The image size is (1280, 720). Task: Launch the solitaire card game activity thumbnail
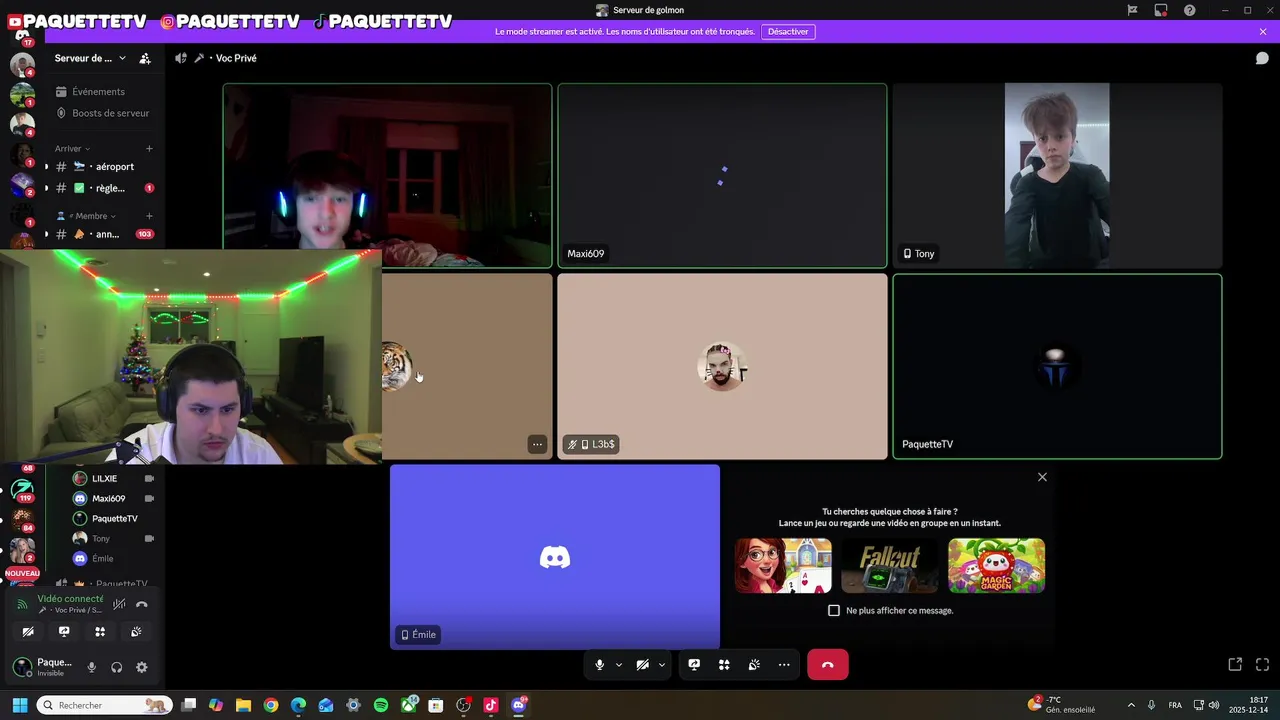tap(783, 565)
